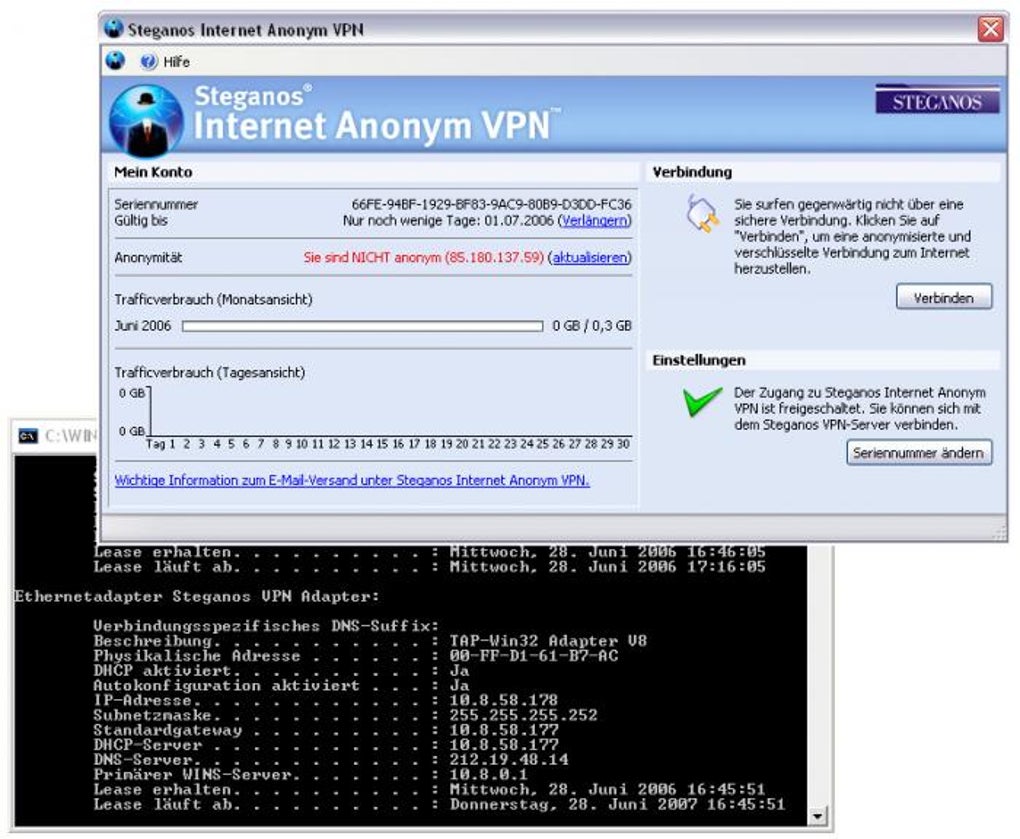Image resolution: width=1020 pixels, height=839 pixels.
Task: Click the Juni 2006 traffic usage bar
Action: [x=362, y=326]
